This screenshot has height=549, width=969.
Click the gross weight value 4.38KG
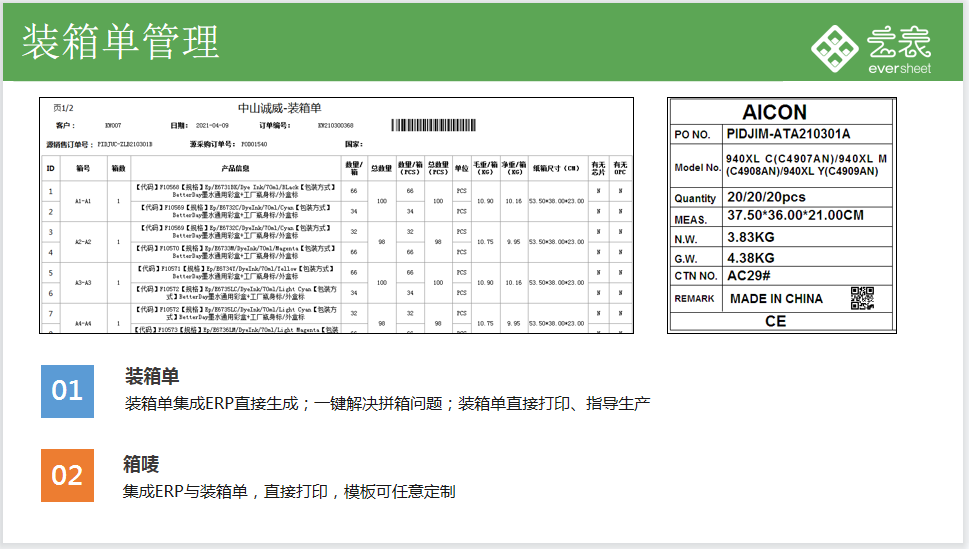point(751,258)
